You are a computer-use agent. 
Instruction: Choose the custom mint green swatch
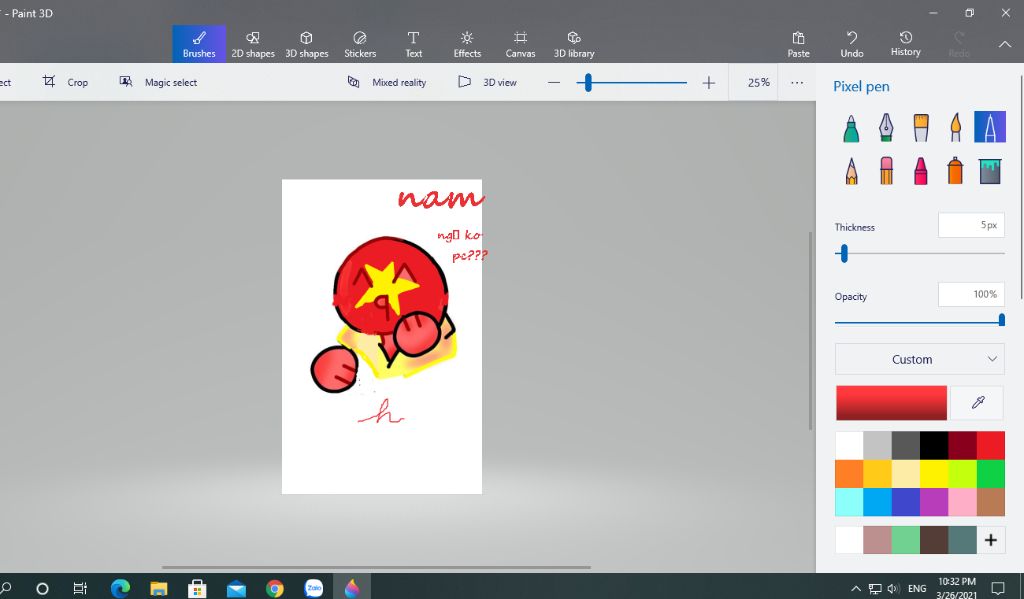[906, 540]
